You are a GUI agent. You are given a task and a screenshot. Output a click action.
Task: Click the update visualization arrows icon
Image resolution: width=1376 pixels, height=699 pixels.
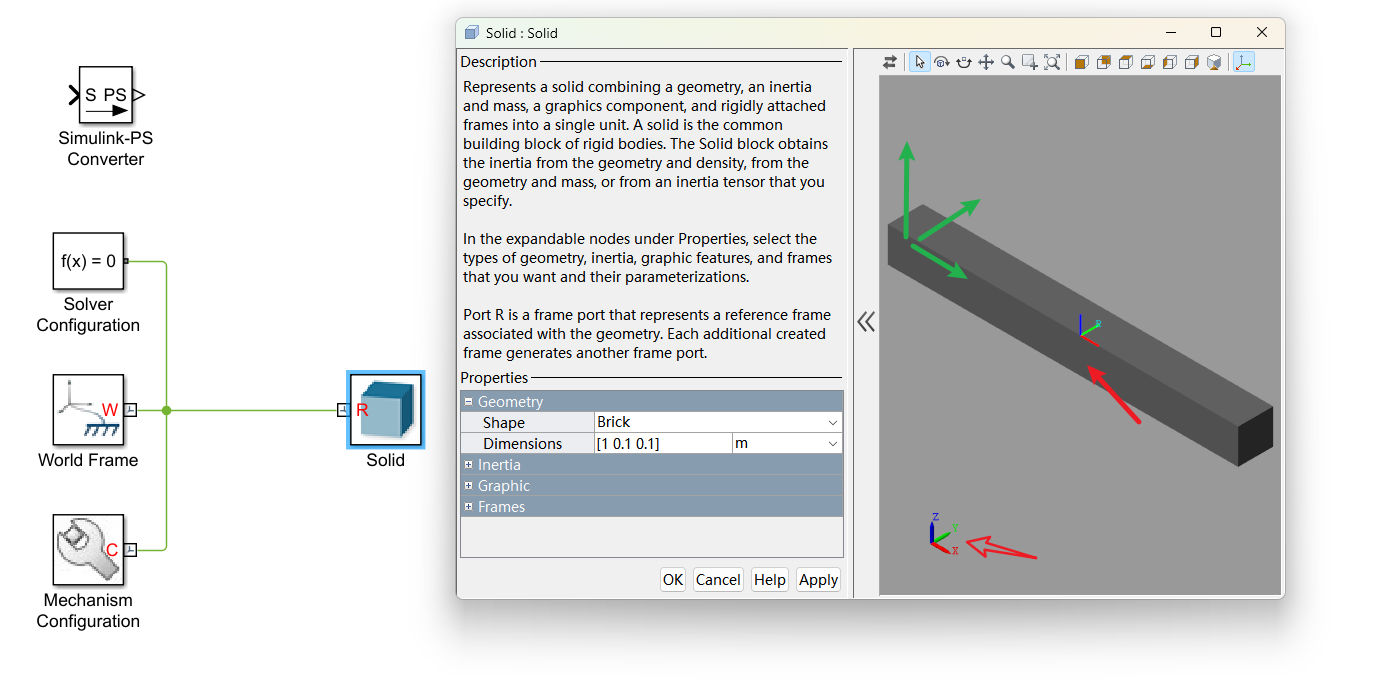click(x=890, y=62)
